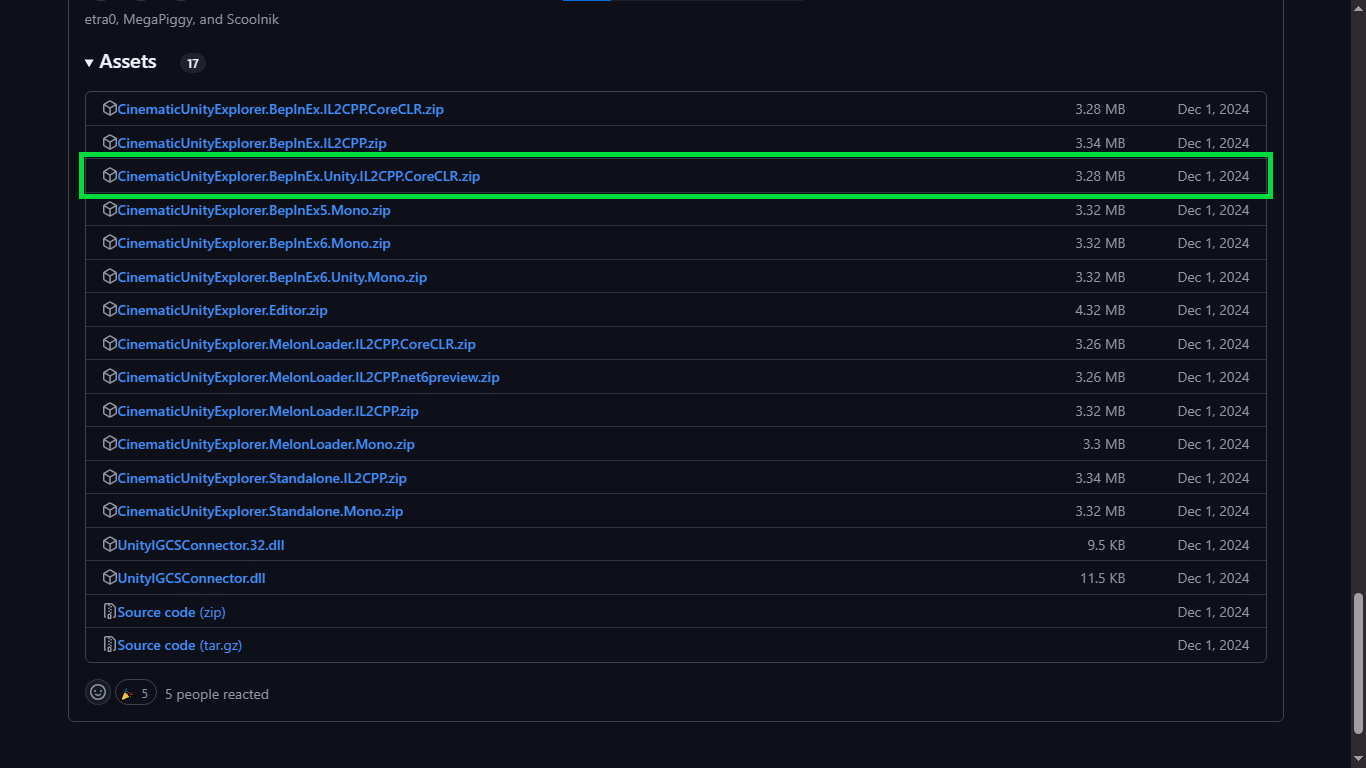
Task: Click the package icon beside UnityIGCSConnector.dll
Action: [x=110, y=578]
